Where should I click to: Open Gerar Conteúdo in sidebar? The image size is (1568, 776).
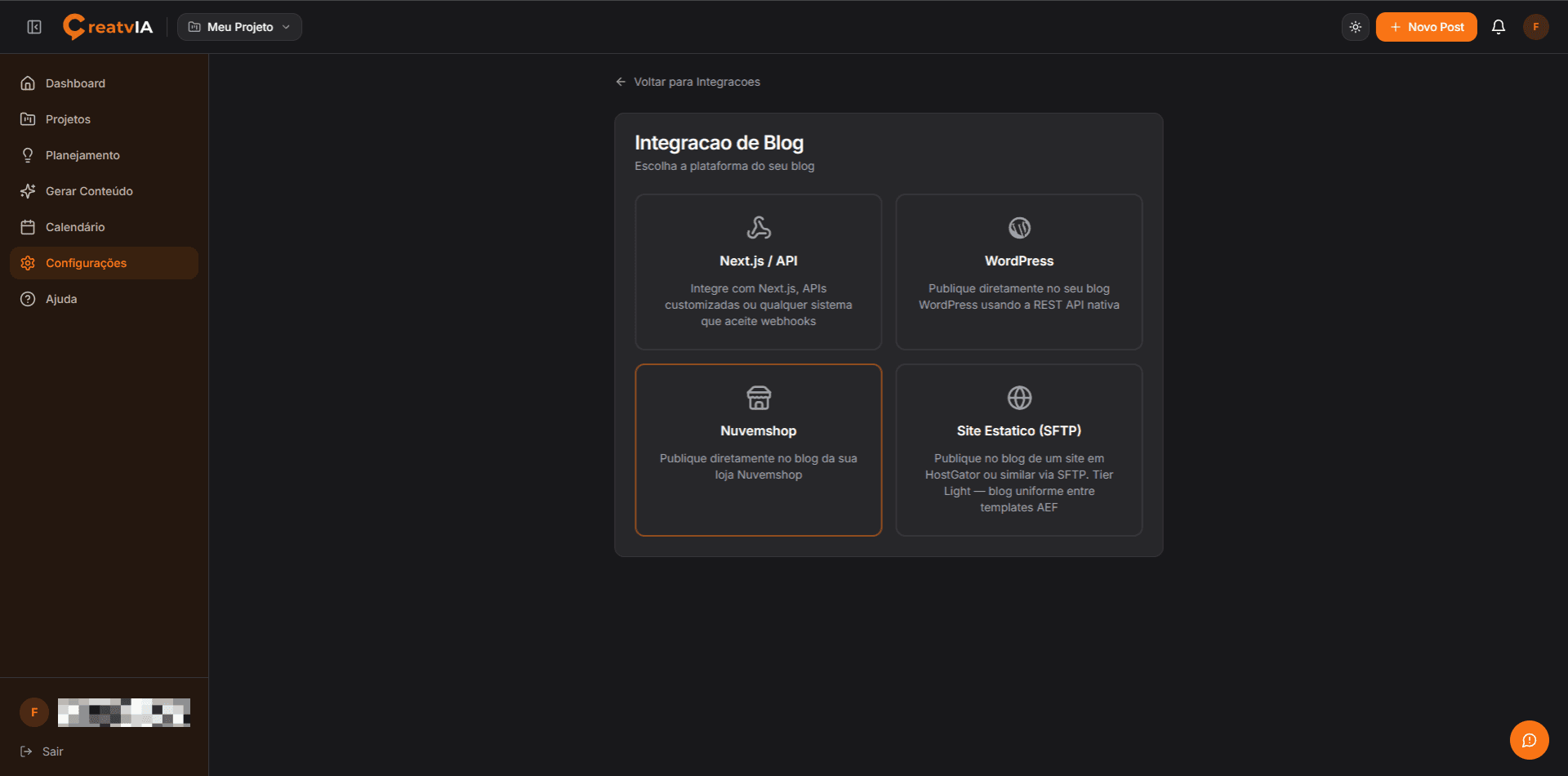(104, 191)
